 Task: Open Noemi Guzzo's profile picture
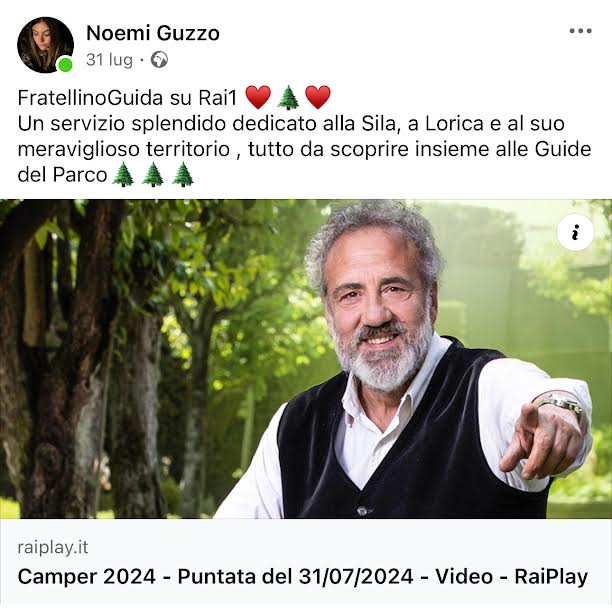tap(45, 45)
